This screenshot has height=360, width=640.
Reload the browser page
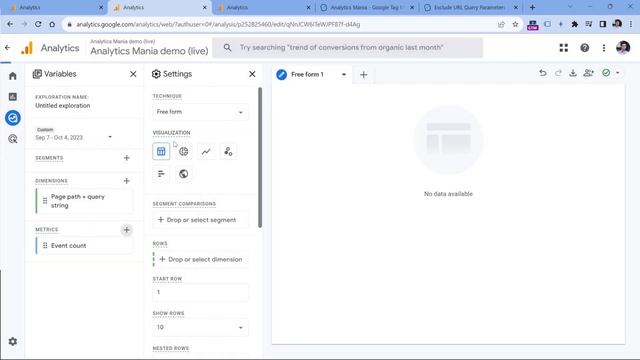click(x=38, y=24)
